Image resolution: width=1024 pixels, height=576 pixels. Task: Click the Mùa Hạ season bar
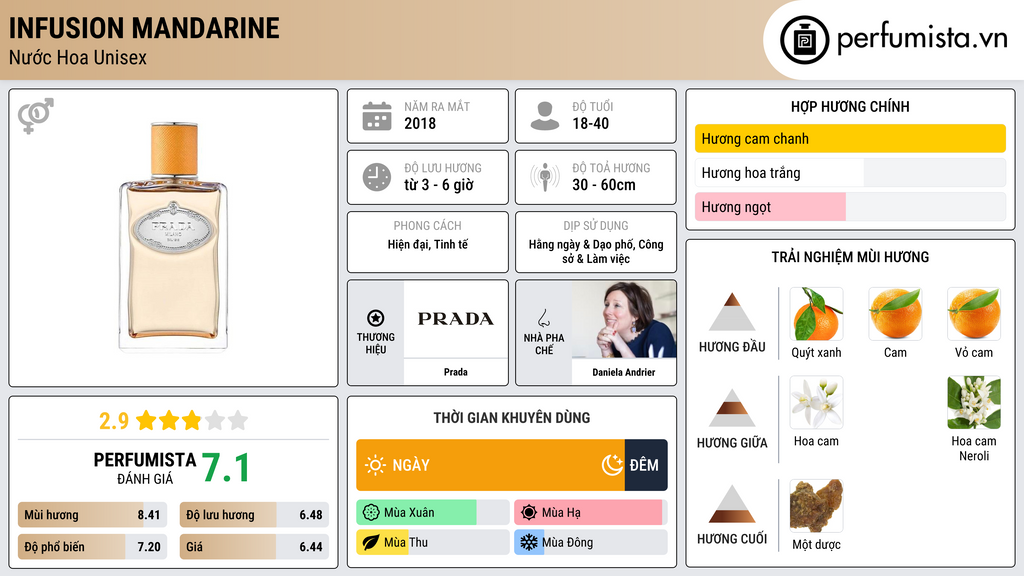coord(590,513)
